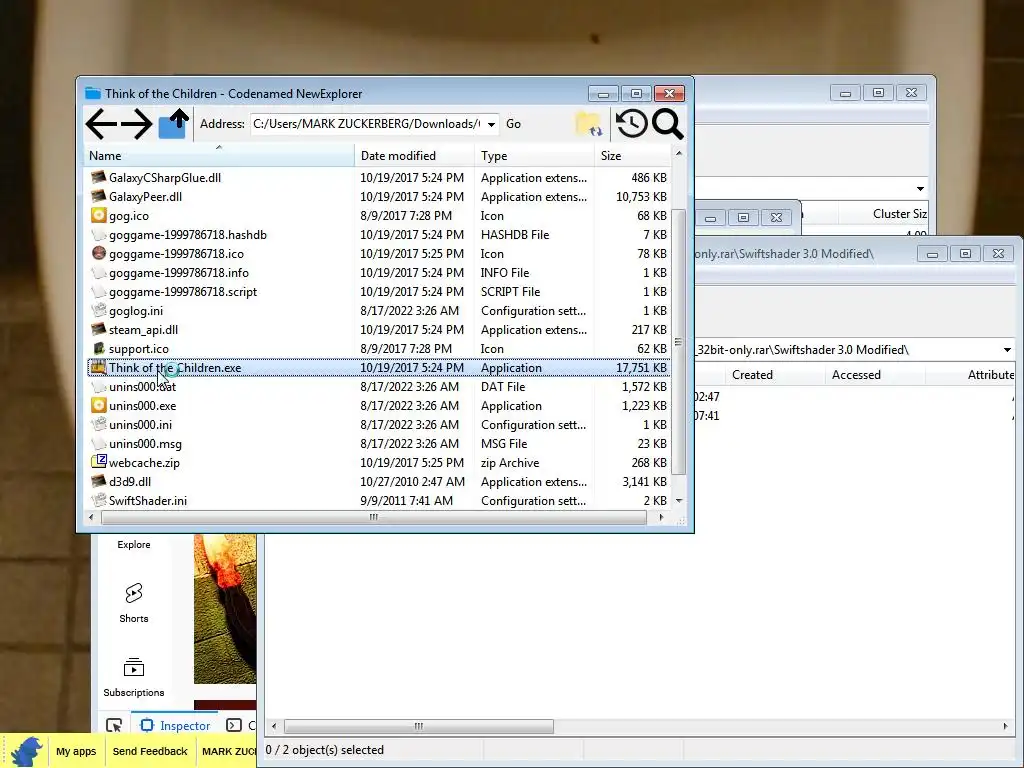
Task: Sort by the Size column header
Action: coord(632,155)
